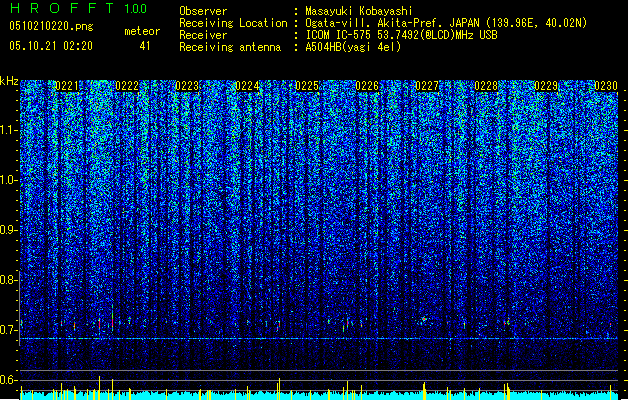
Task: Click the date stamp 05.10.21 02:20
Action: [x=51, y=46]
